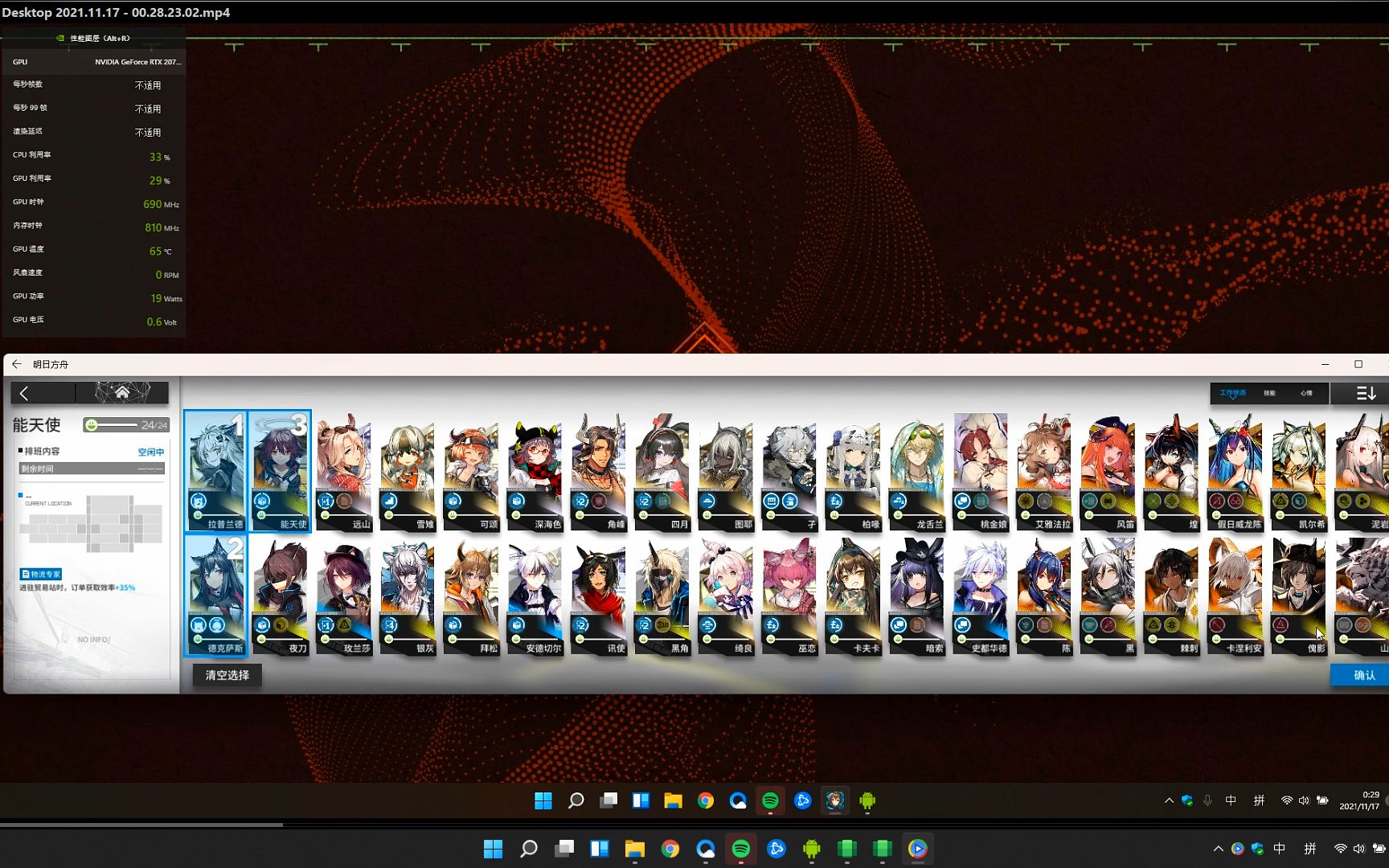This screenshot has height=868, width=1389.
Task: Select operator 假日威龙陈 thumbnail
Action: tap(1235, 472)
